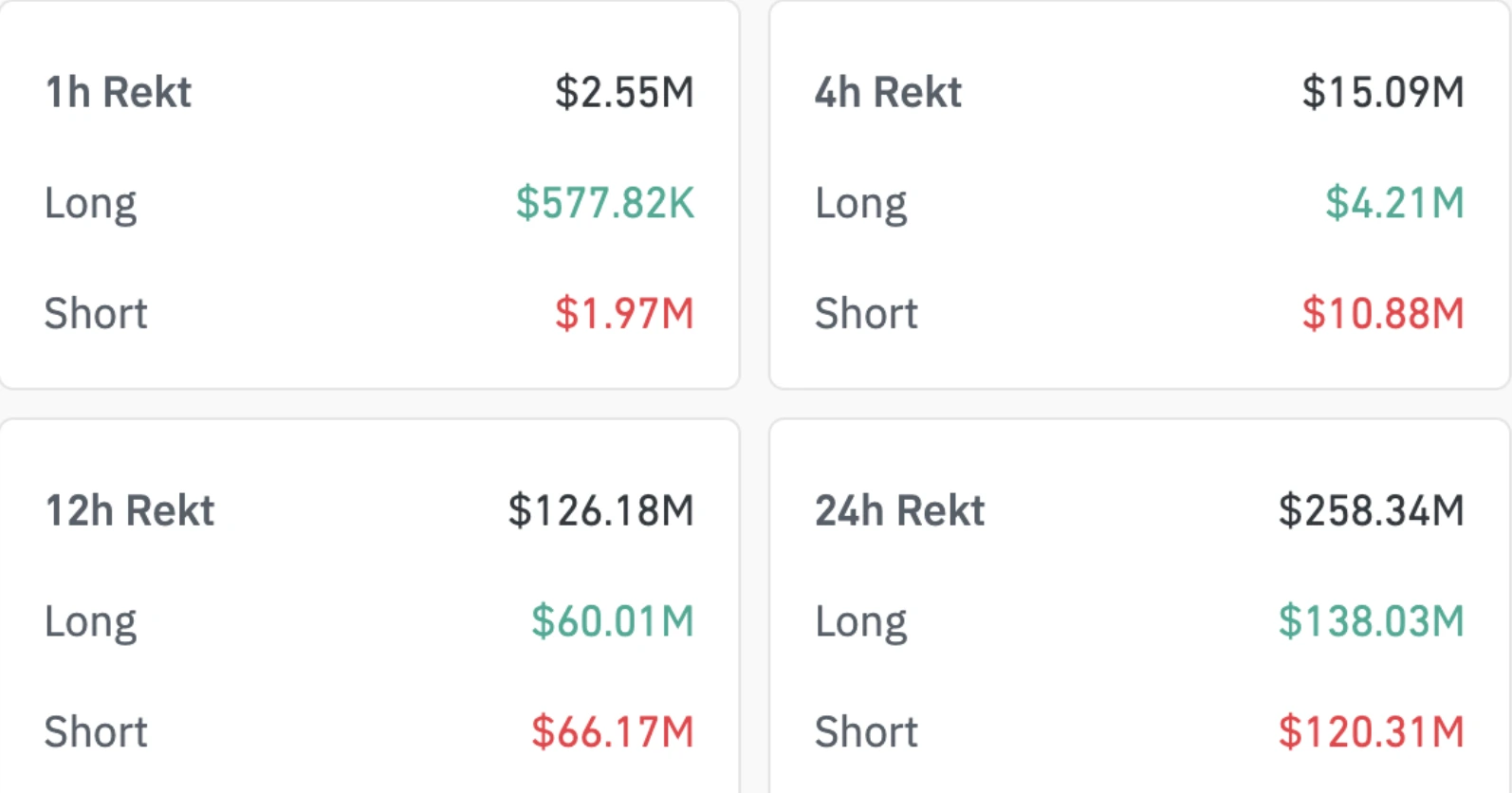Click the 4h long value $4.21M
This screenshot has width=1512, height=793.
coord(1394,203)
